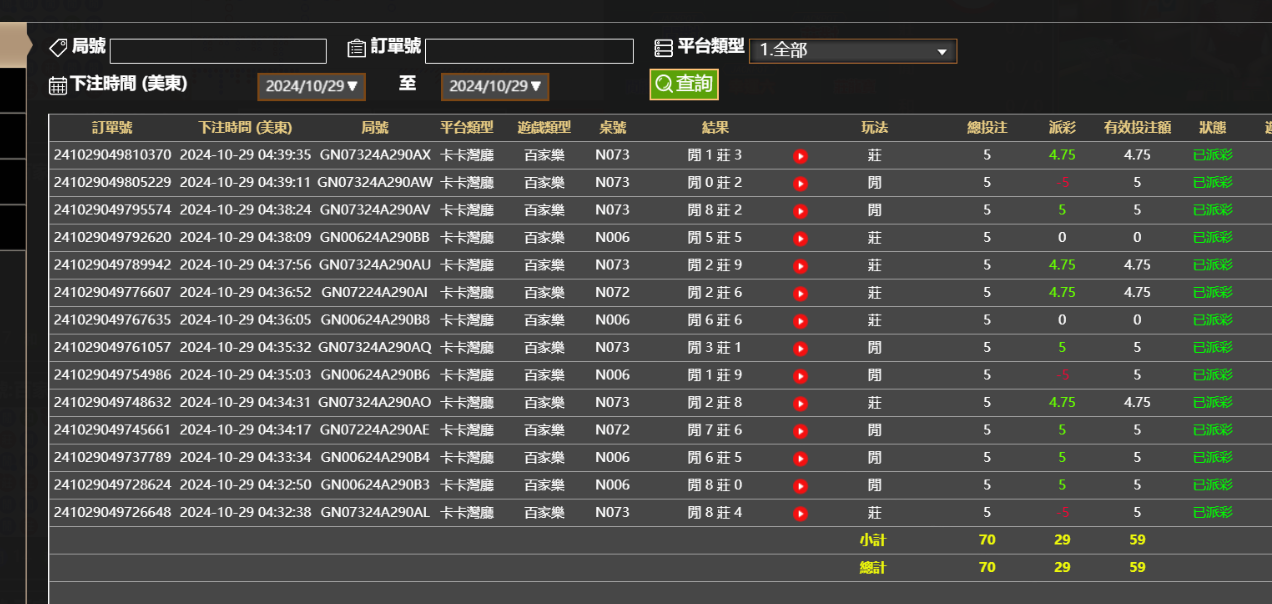The image size is (1272, 604).
Task: Expand the start date picker 2024/10/29
Action: click(311, 86)
